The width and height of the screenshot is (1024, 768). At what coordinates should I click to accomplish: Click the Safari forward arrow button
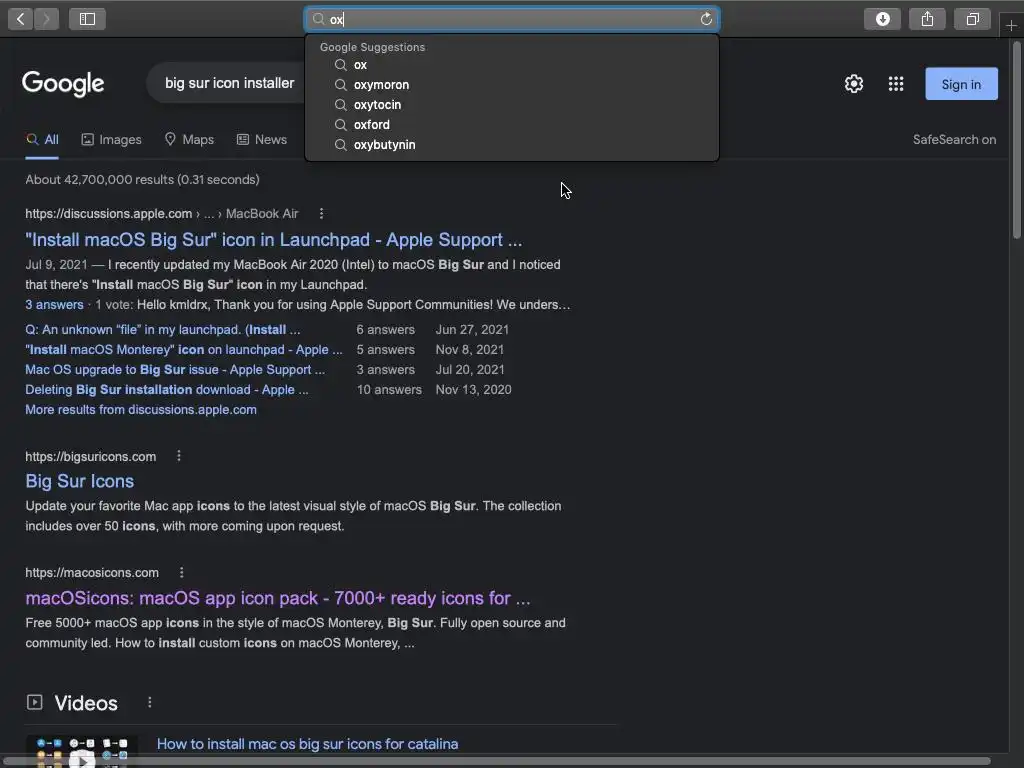[46, 19]
